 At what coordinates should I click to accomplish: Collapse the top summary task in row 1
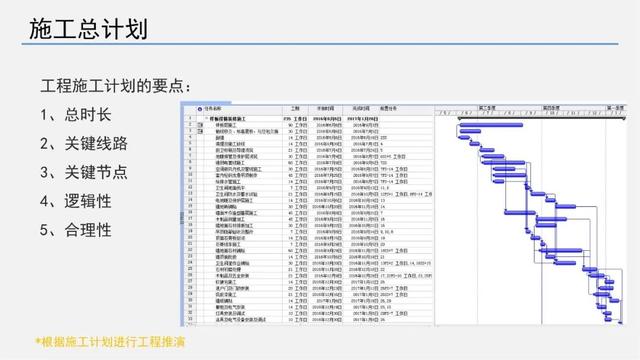point(207,119)
